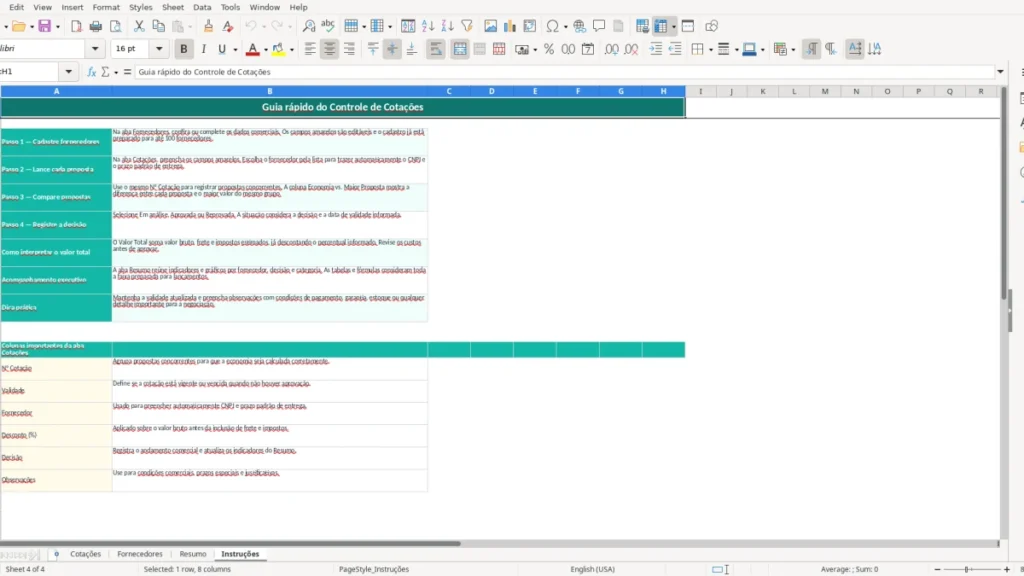Image resolution: width=1024 pixels, height=576 pixels.
Task: Toggle underline formatting
Action: (222, 49)
